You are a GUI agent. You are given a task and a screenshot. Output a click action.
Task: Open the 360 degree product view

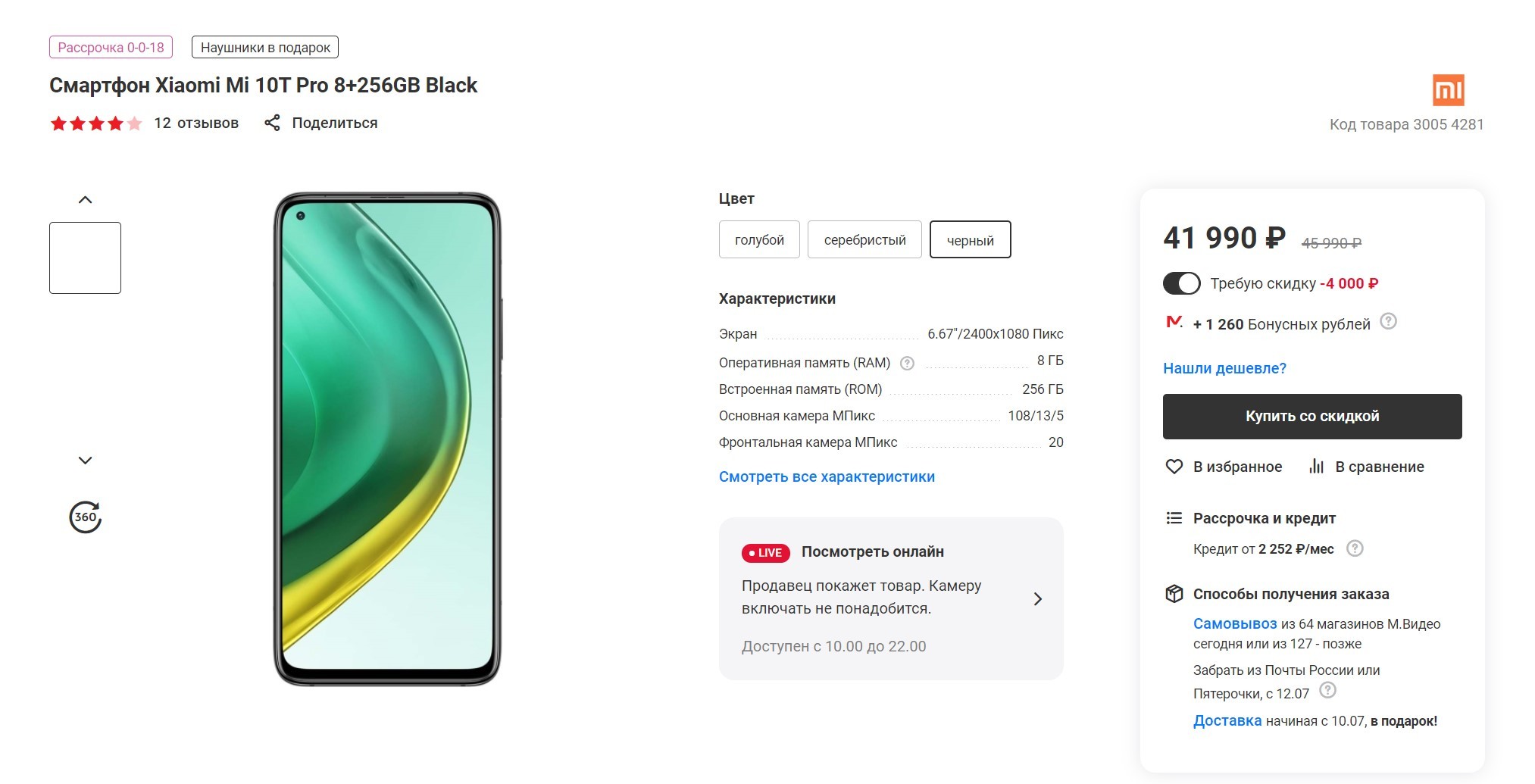86,517
